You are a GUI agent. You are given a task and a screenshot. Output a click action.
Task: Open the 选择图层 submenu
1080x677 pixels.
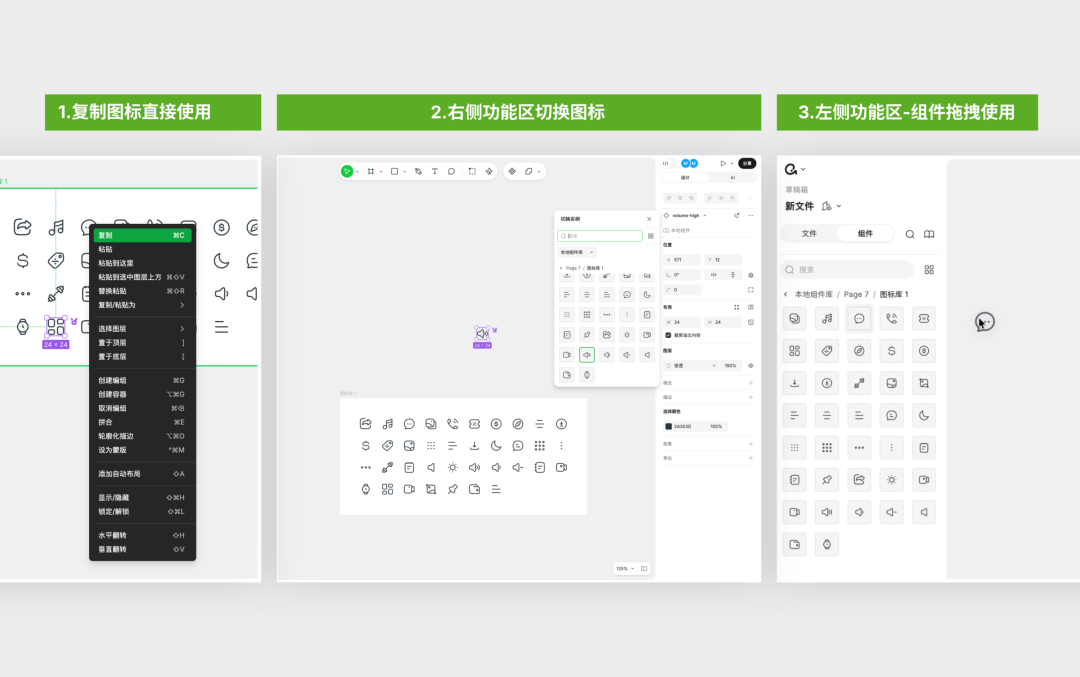(x=143, y=329)
